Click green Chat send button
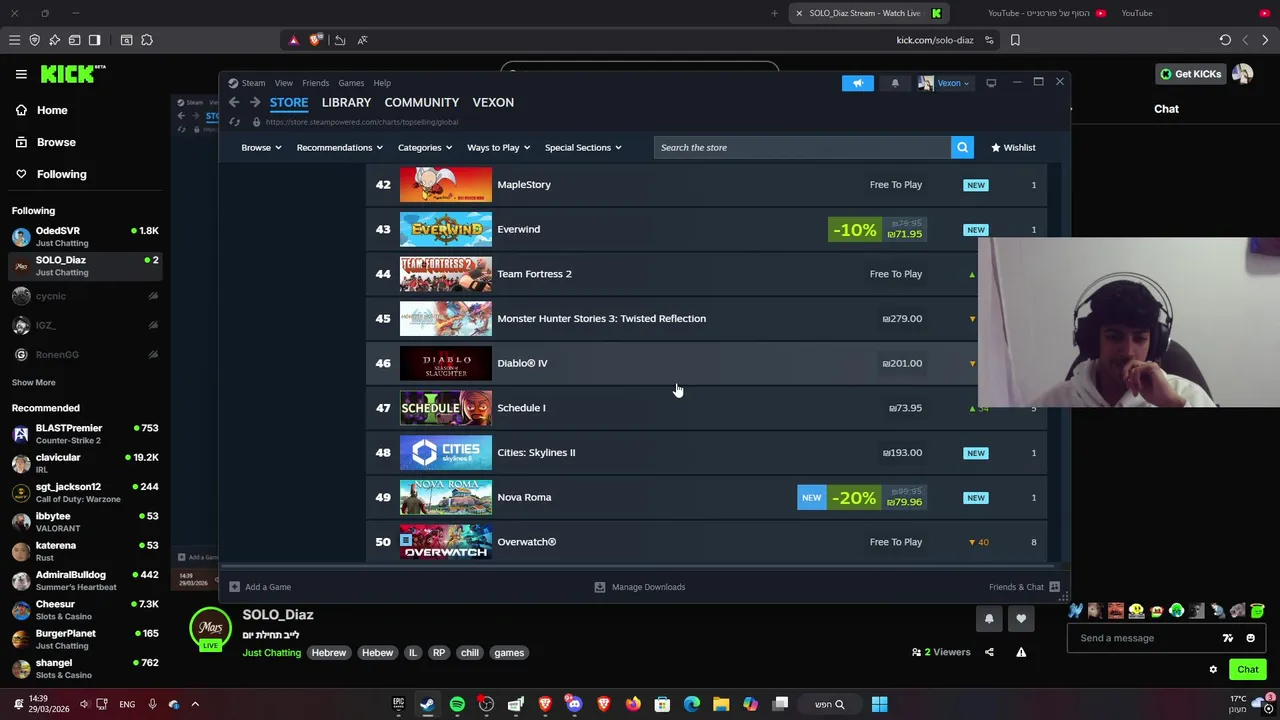 (x=1248, y=669)
